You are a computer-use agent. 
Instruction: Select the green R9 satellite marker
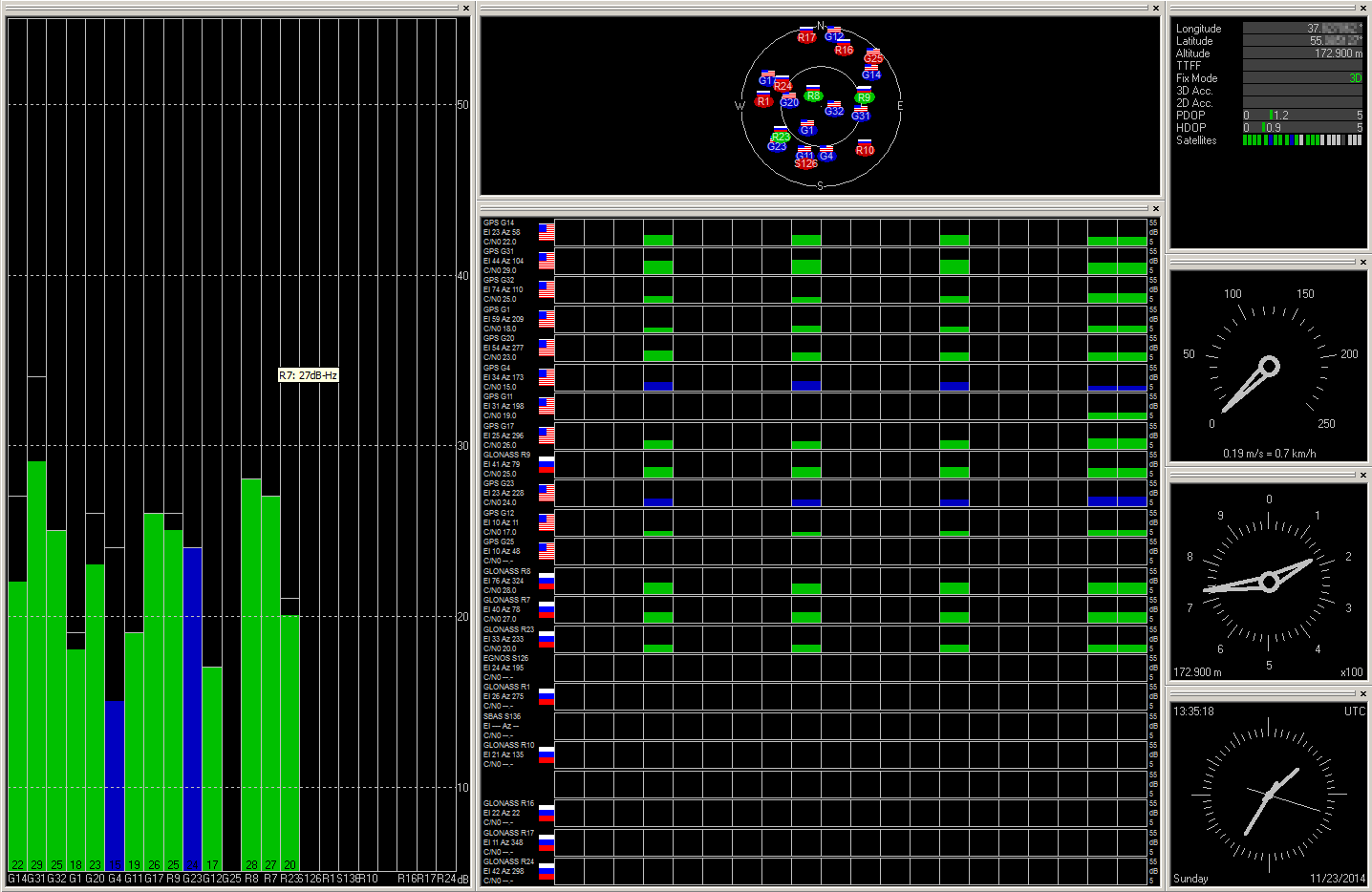(864, 96)
